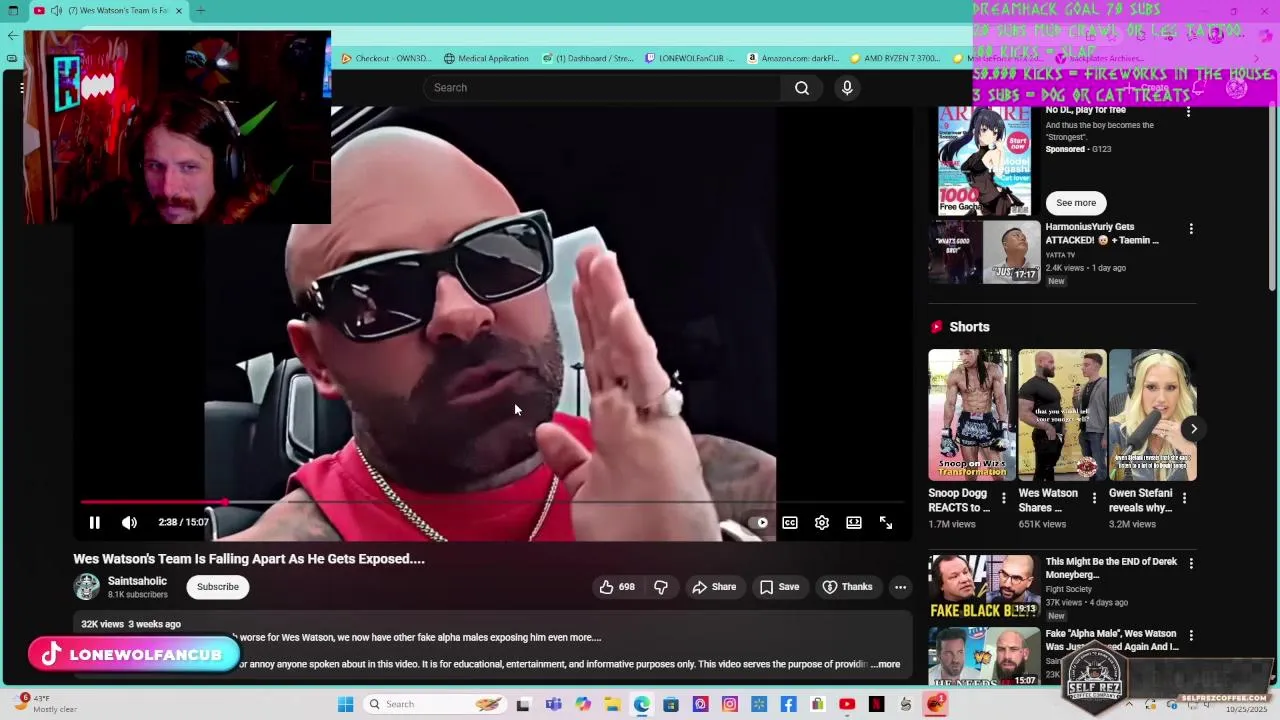
Task: Open Microsoft Teams from taskbar
Action: click(553, 704)
